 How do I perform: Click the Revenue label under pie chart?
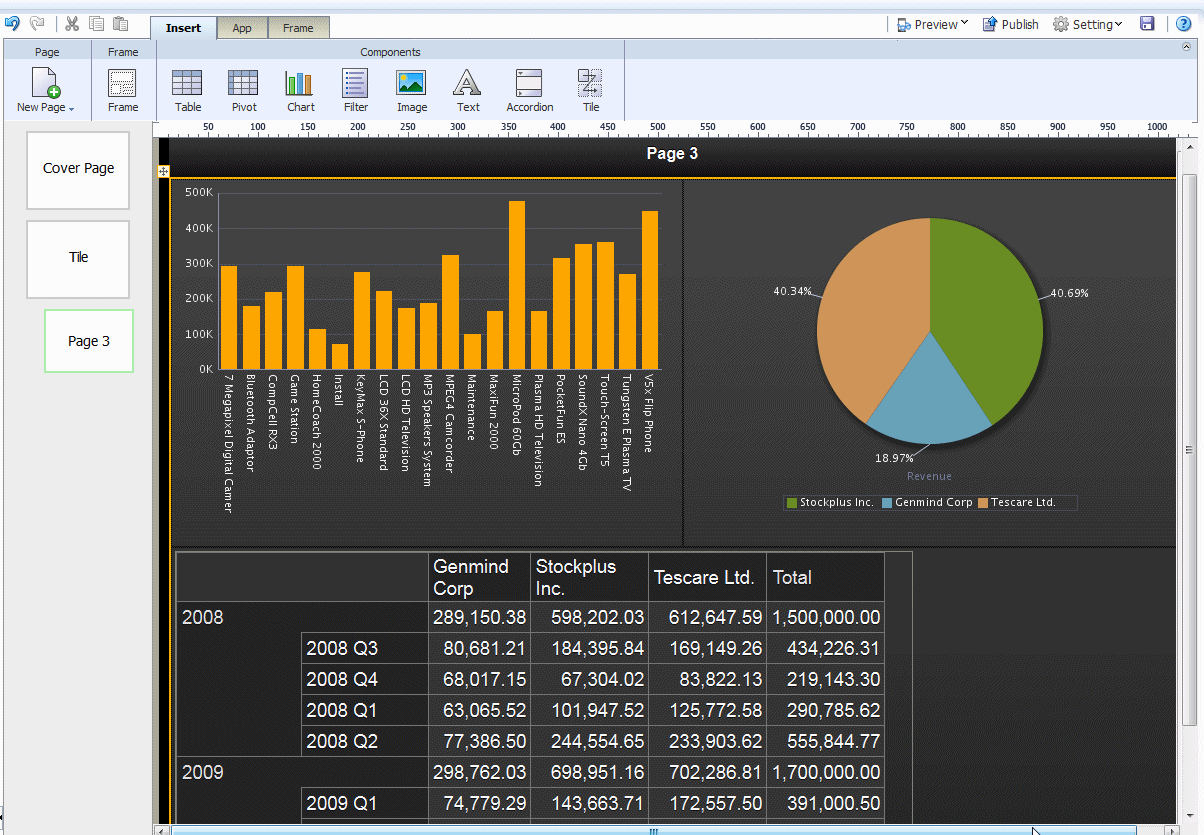click(x=929, y=476)
